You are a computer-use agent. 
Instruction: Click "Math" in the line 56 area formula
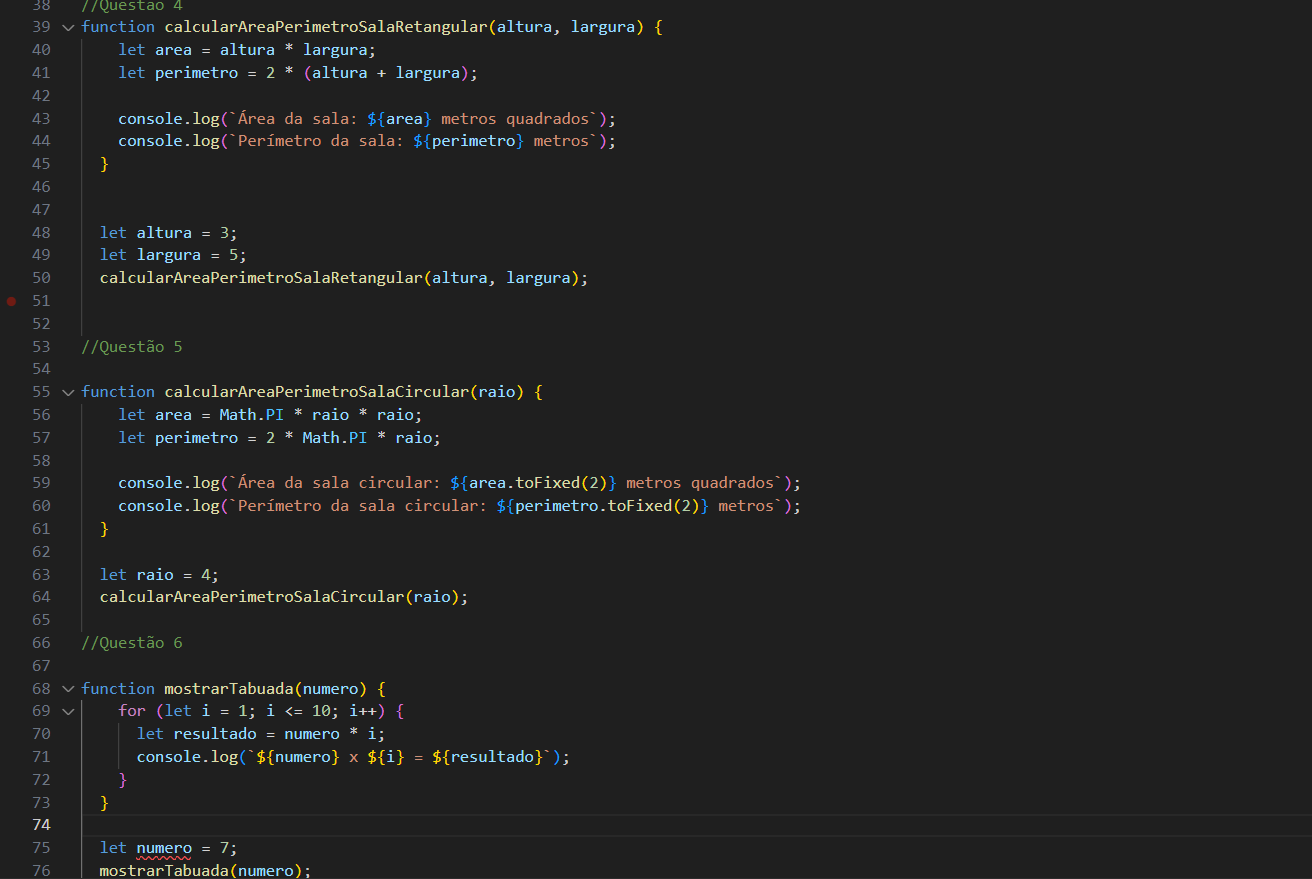point(238,415)
